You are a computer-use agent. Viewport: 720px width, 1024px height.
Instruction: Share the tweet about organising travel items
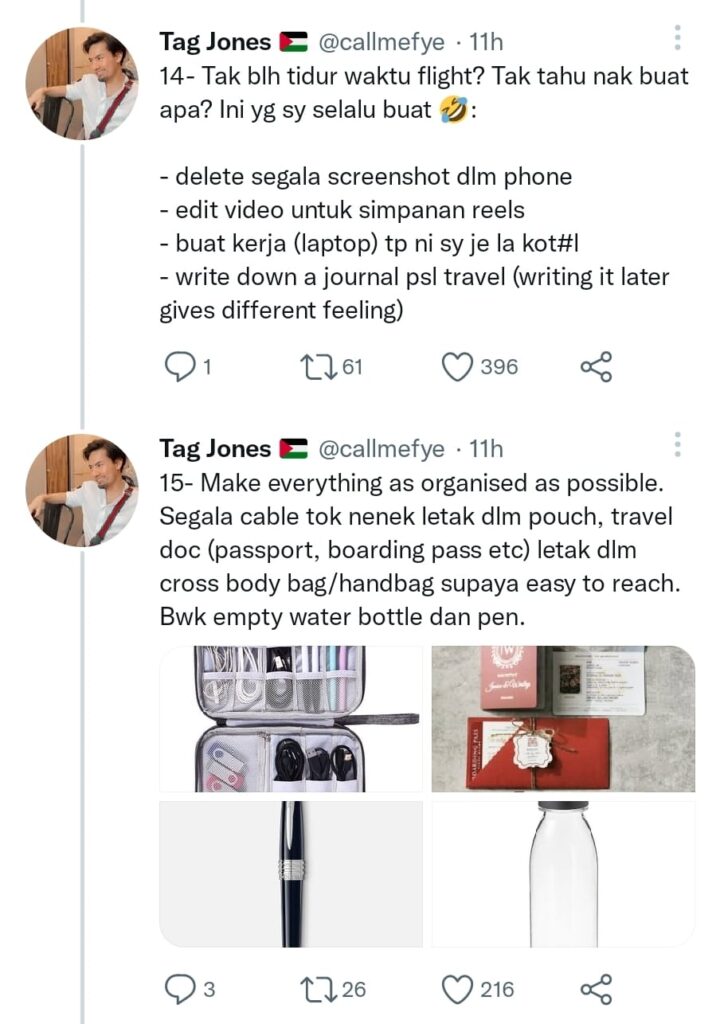click(x=597, y=989)
